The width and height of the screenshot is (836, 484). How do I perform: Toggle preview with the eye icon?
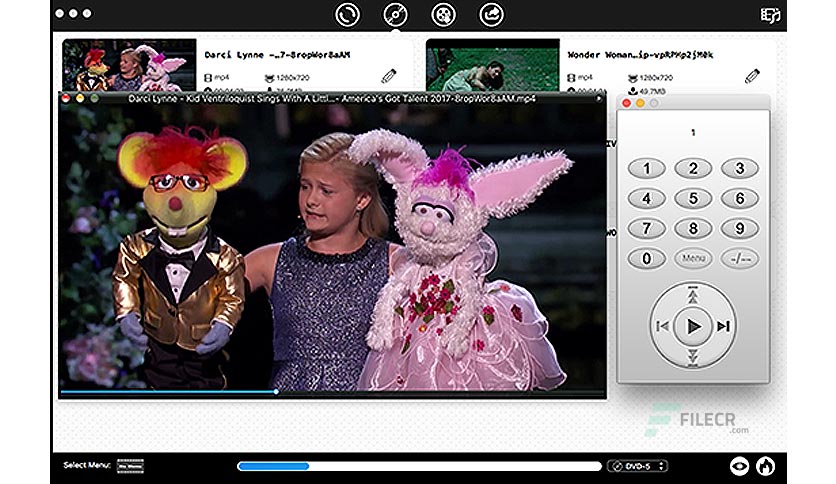(x=739, y=466)
